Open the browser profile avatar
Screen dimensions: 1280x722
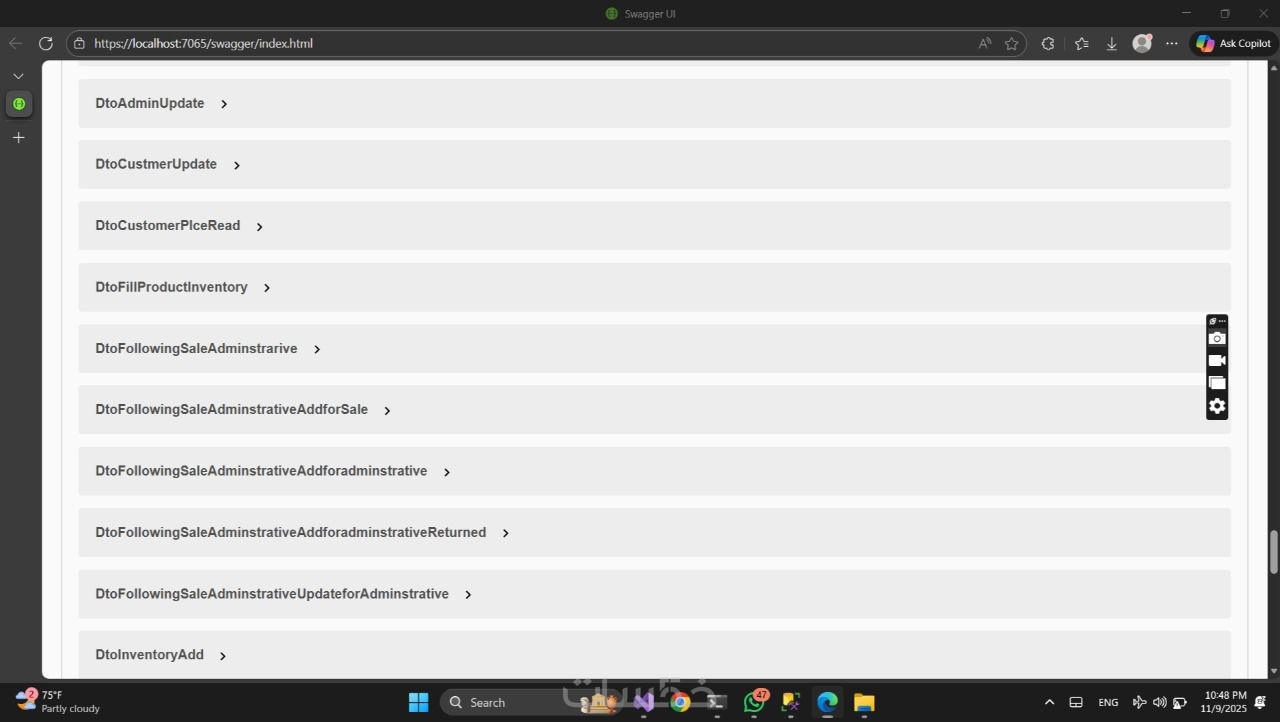click(x=1142, y=43)
